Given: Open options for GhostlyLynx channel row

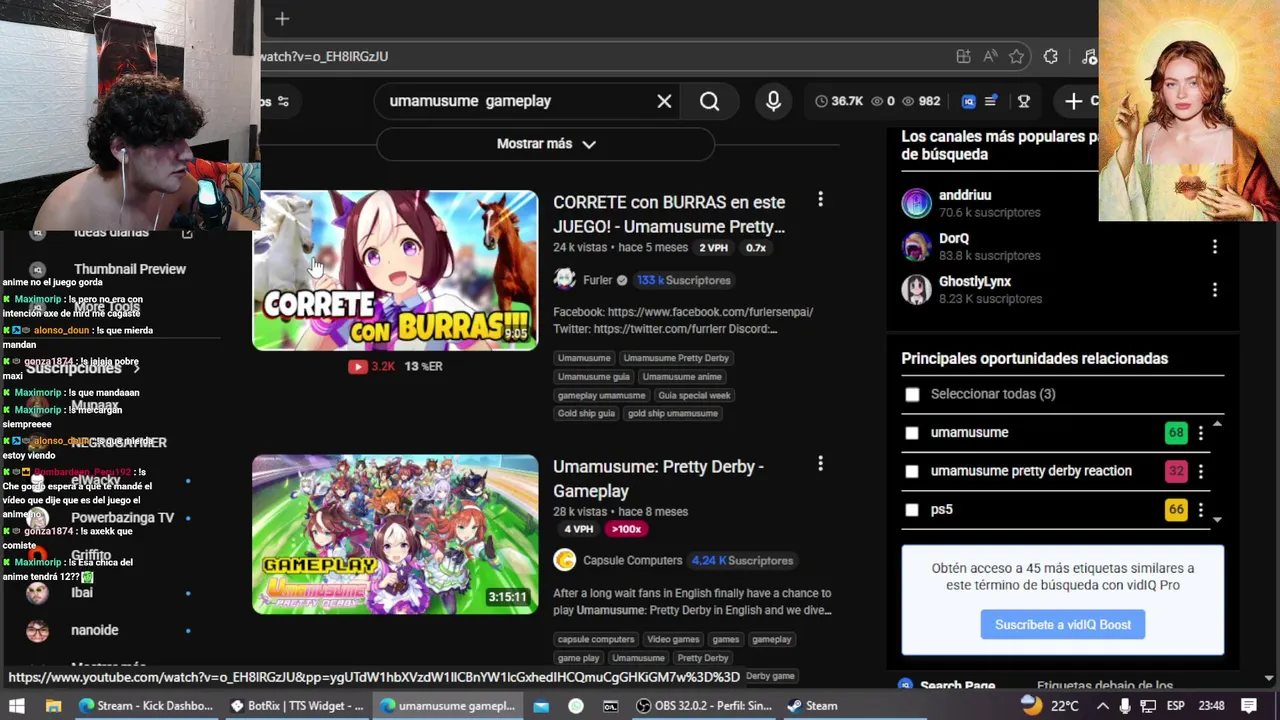Looking at the screenshot, I should point(1214,289).
